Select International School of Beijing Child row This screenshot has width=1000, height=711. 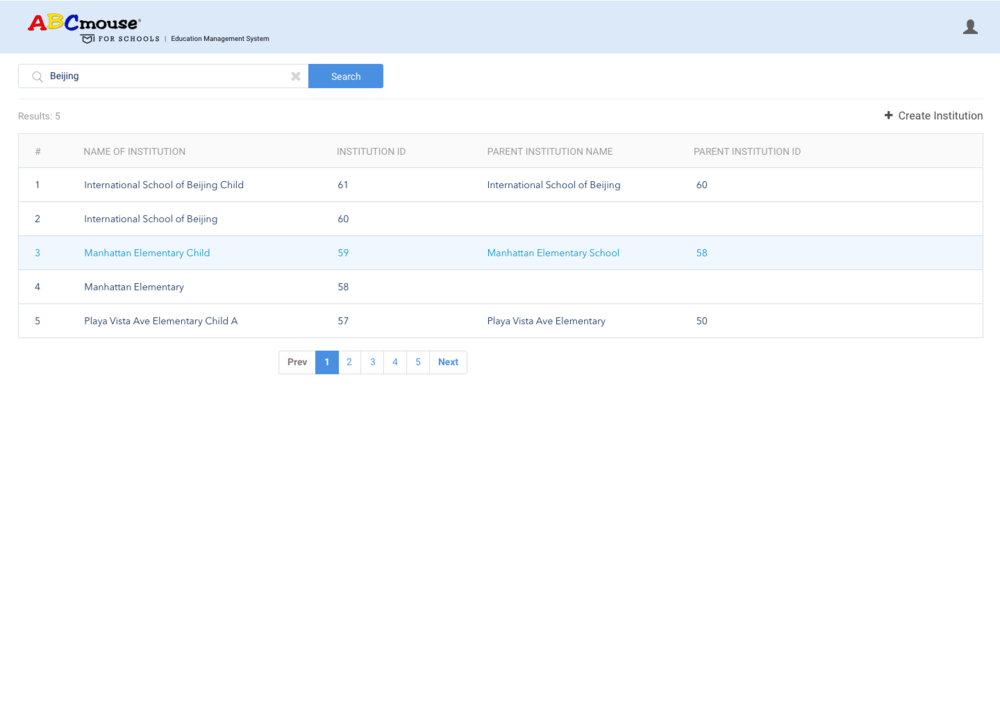click(x=164, y=185)
